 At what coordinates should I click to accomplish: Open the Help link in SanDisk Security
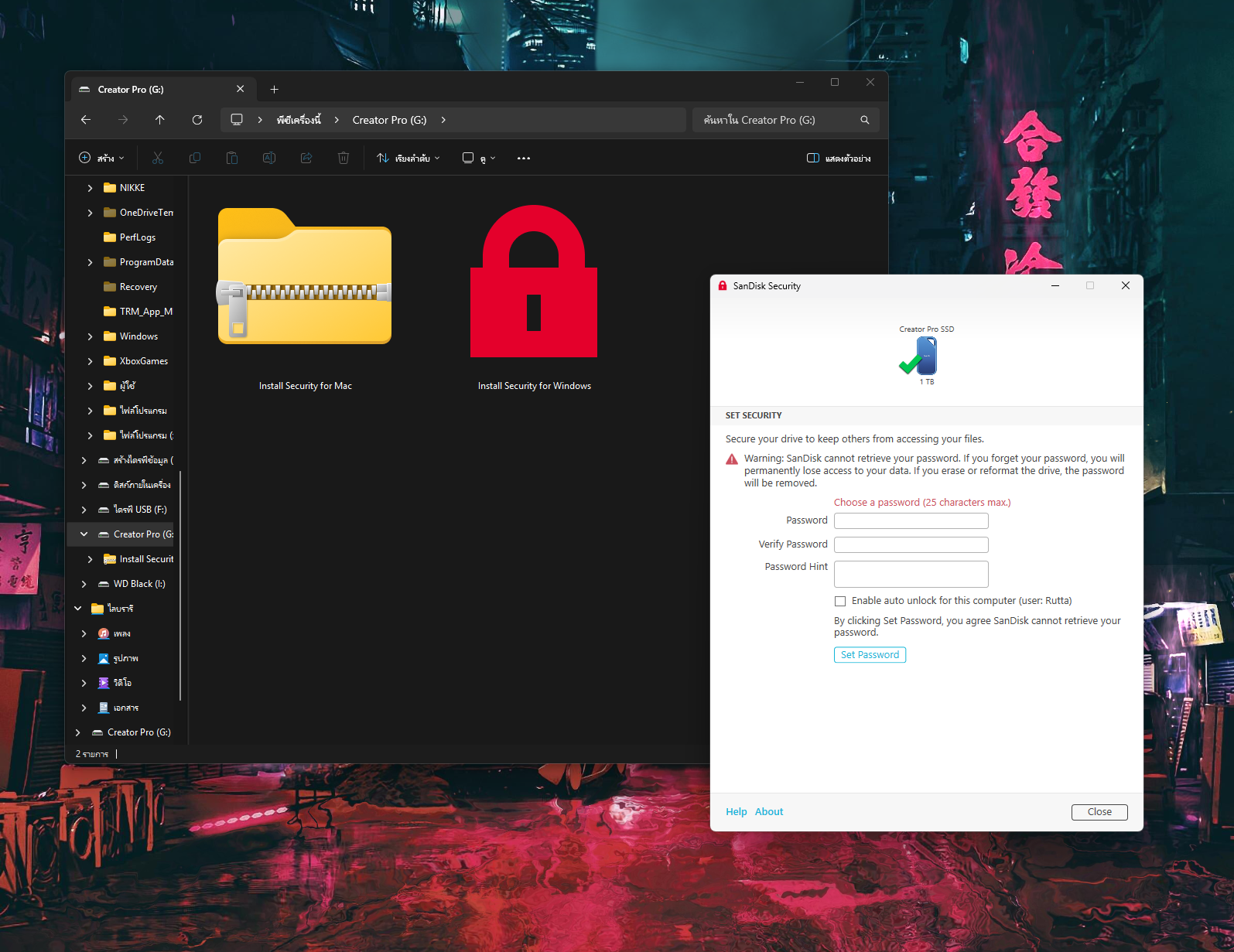pos(736,812)
